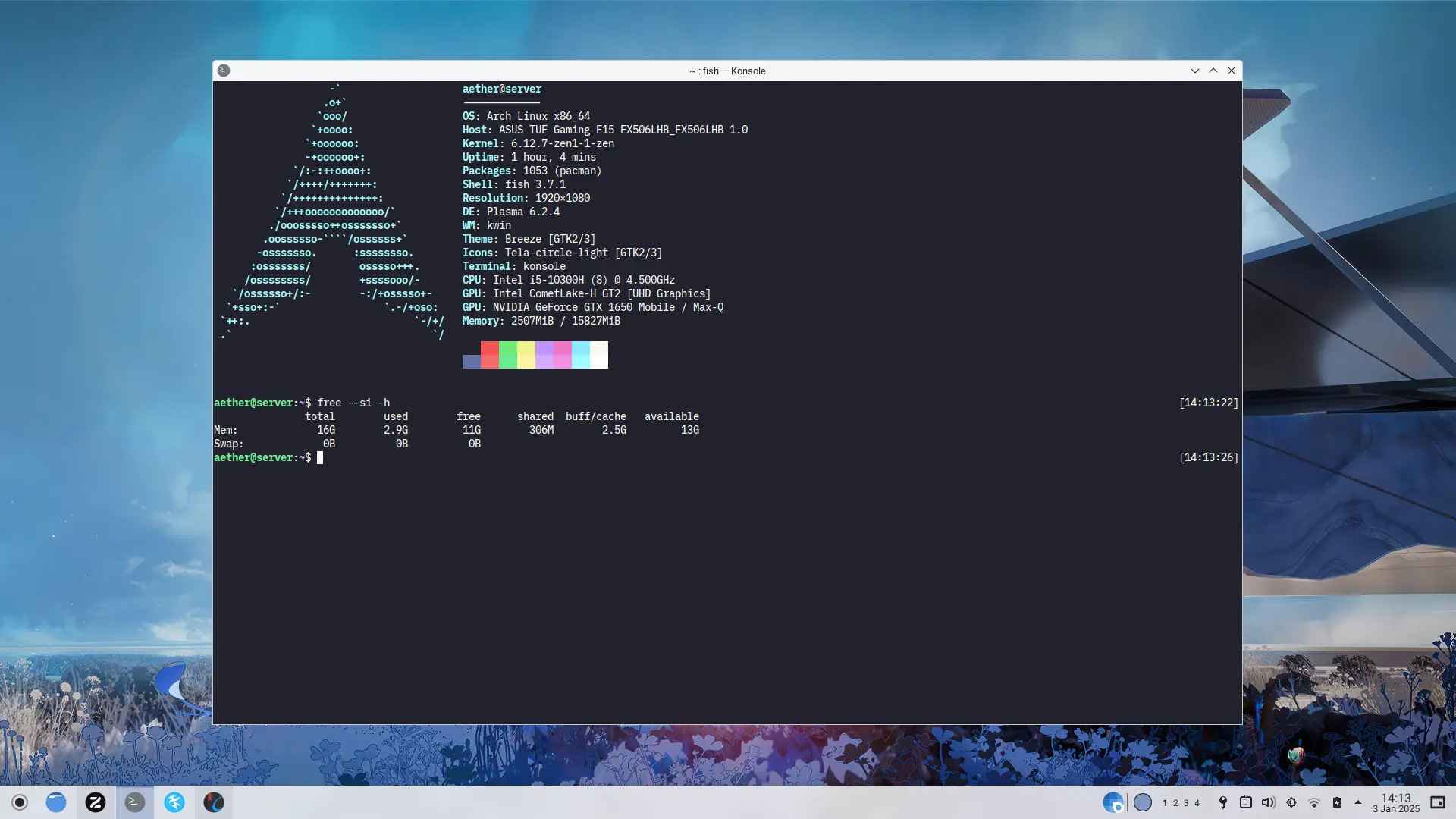Click the 'Shell: fish 3.7.1' line

514,184
